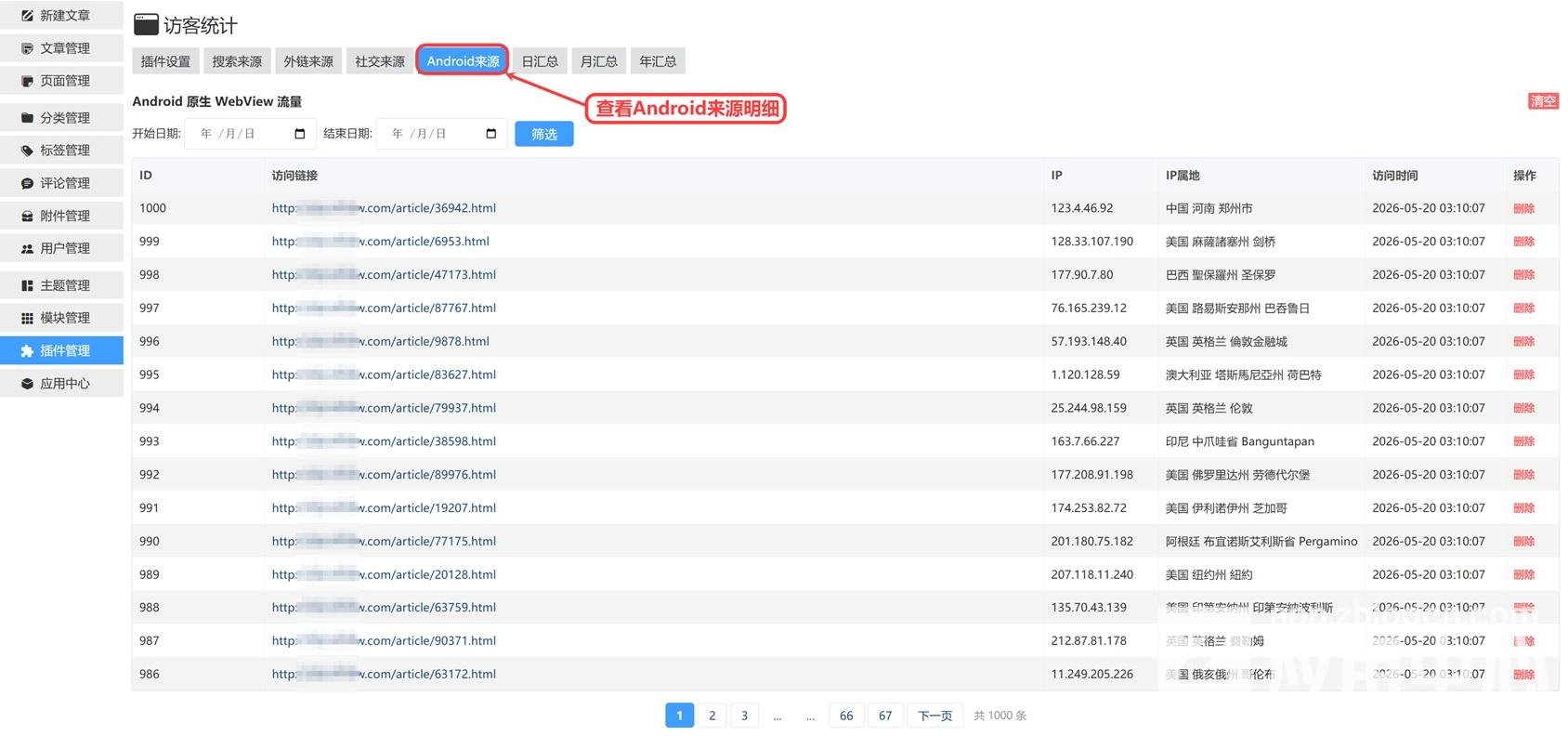Delete record ID 995

pyautogui.click(x=1523, y=375)
